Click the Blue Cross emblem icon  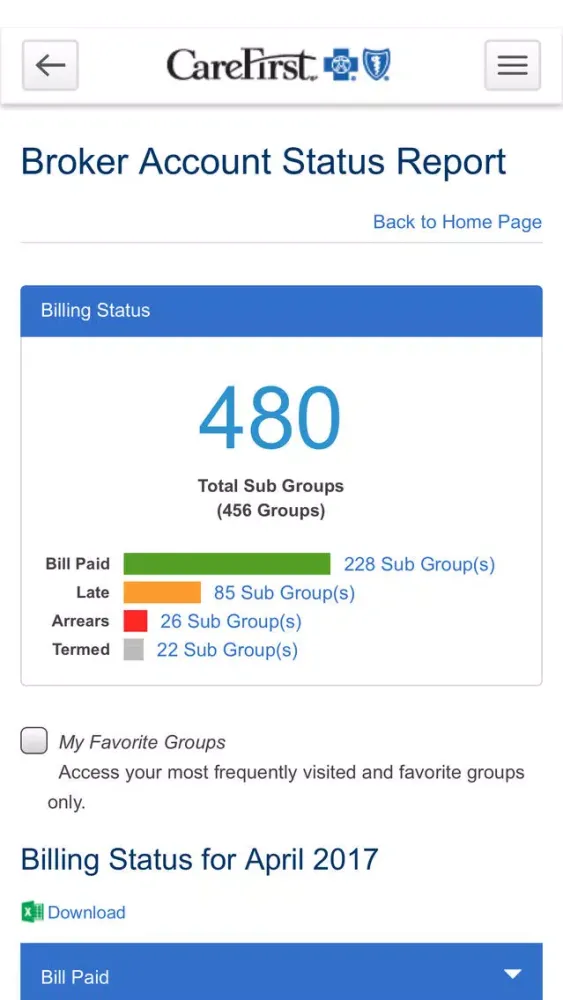coord(341,66)
